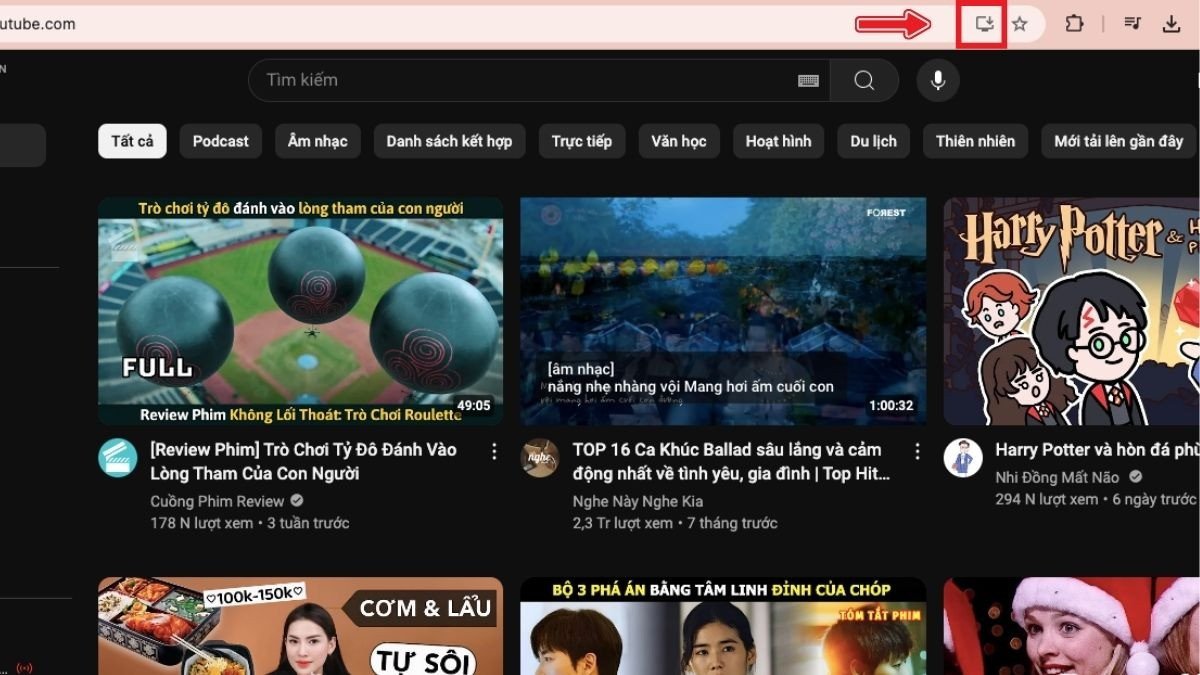Open the media playlist icon in the toolbar
1200x675 pixels.
[1131, 23]
